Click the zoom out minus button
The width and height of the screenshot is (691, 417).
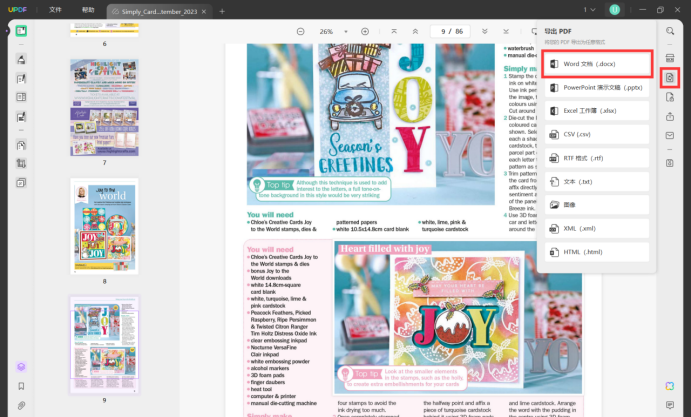click(301, 31)
